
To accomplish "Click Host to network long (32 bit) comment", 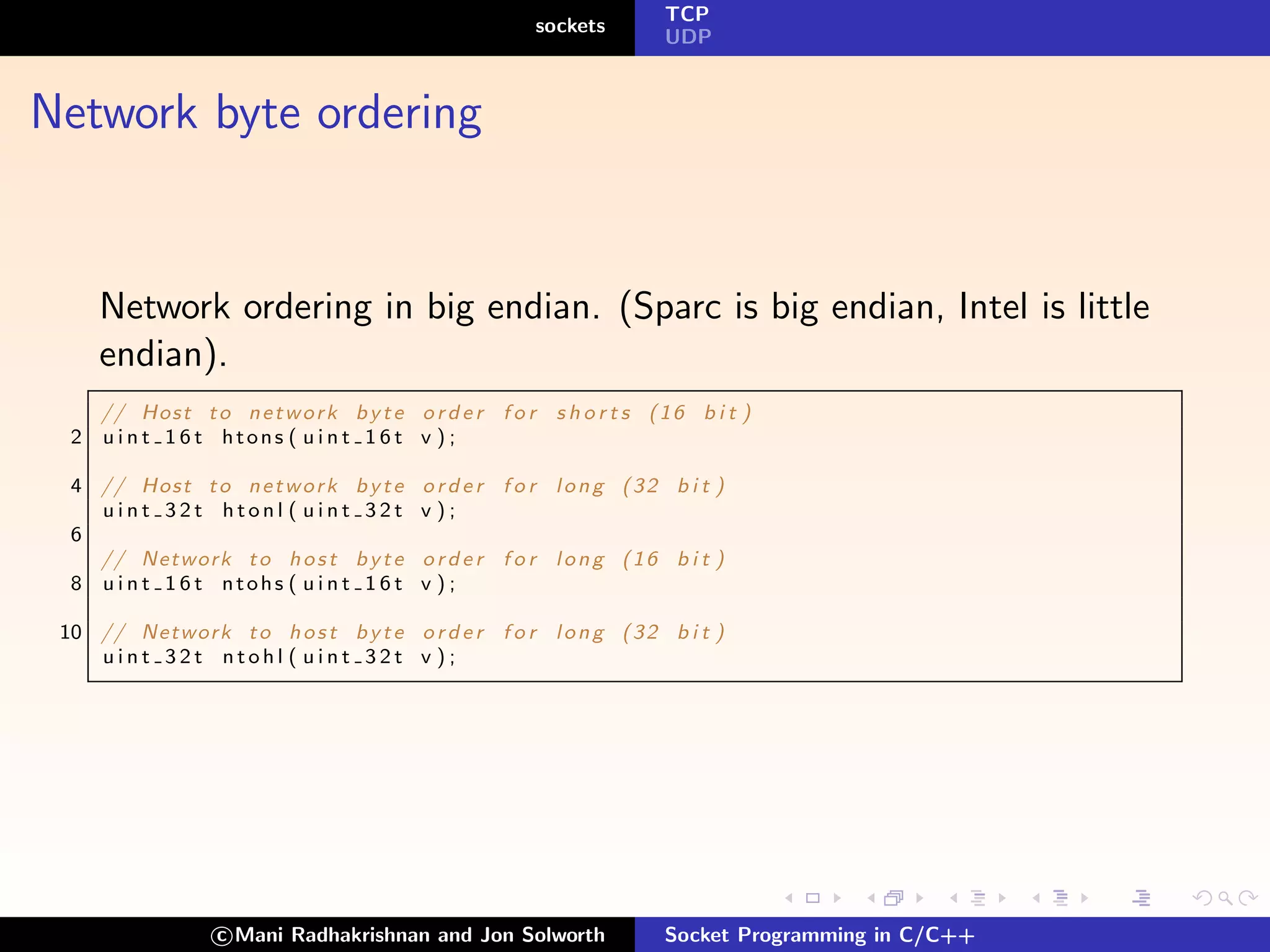I will 414,486.
